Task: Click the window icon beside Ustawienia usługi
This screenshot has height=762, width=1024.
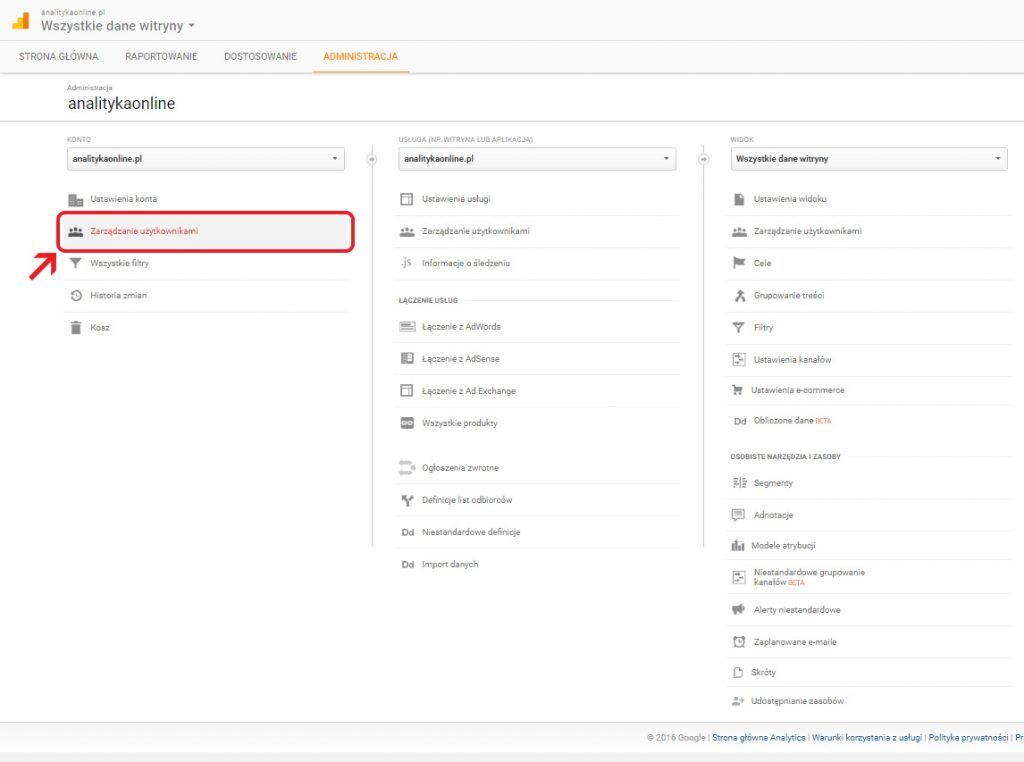Action: [x=407, y=199]
